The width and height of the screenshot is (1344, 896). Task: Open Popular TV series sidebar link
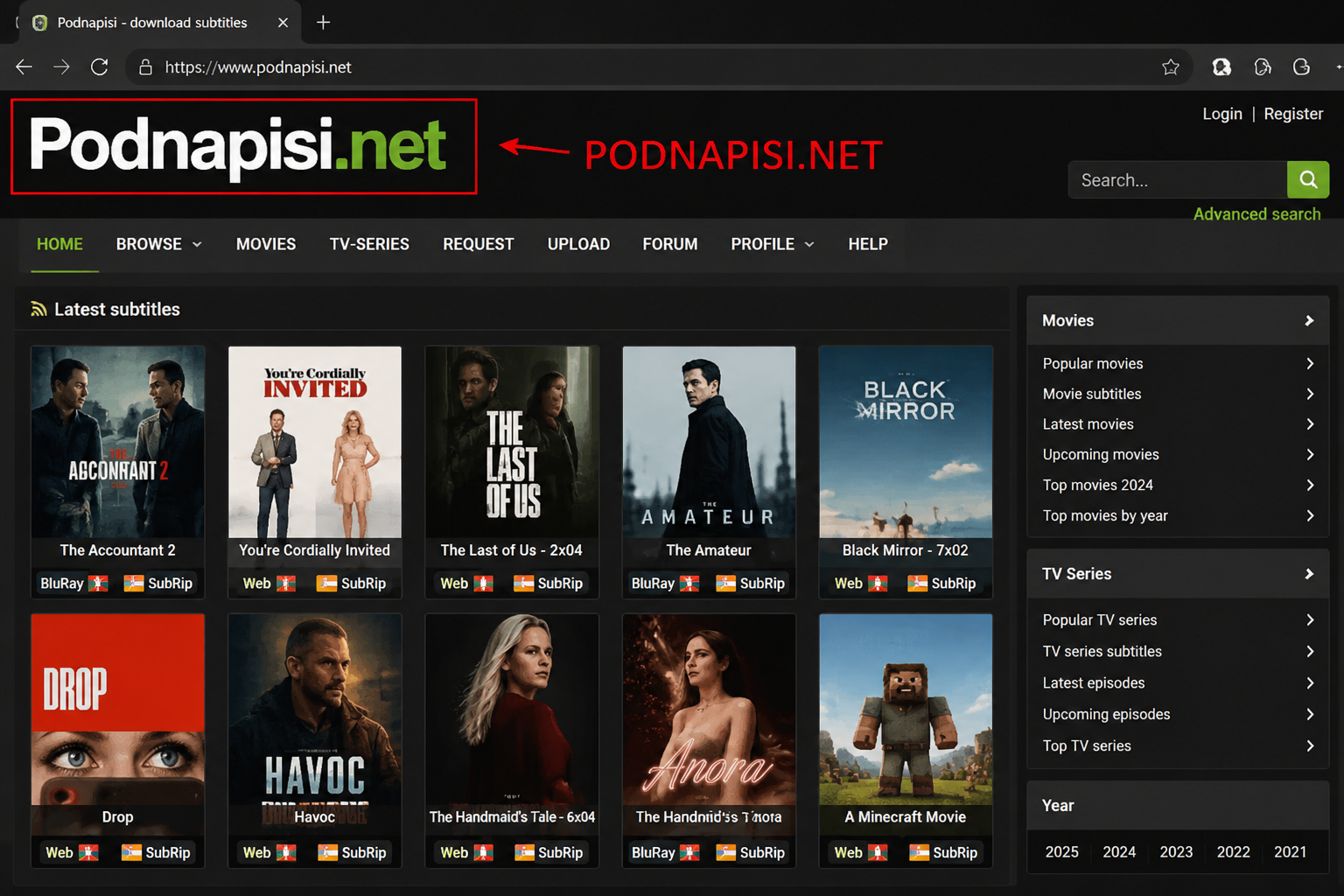[1100, 619]
